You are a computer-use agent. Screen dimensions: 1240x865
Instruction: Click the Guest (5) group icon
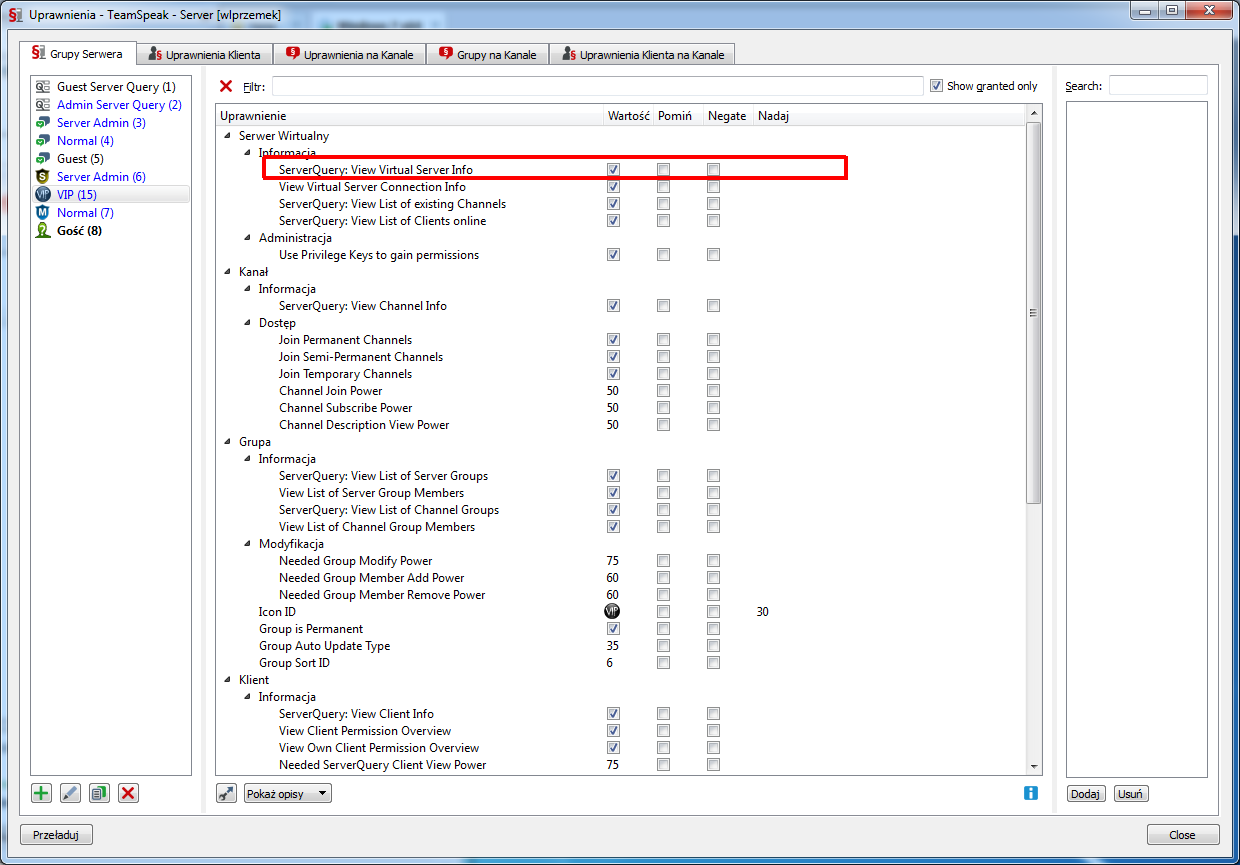43,159
